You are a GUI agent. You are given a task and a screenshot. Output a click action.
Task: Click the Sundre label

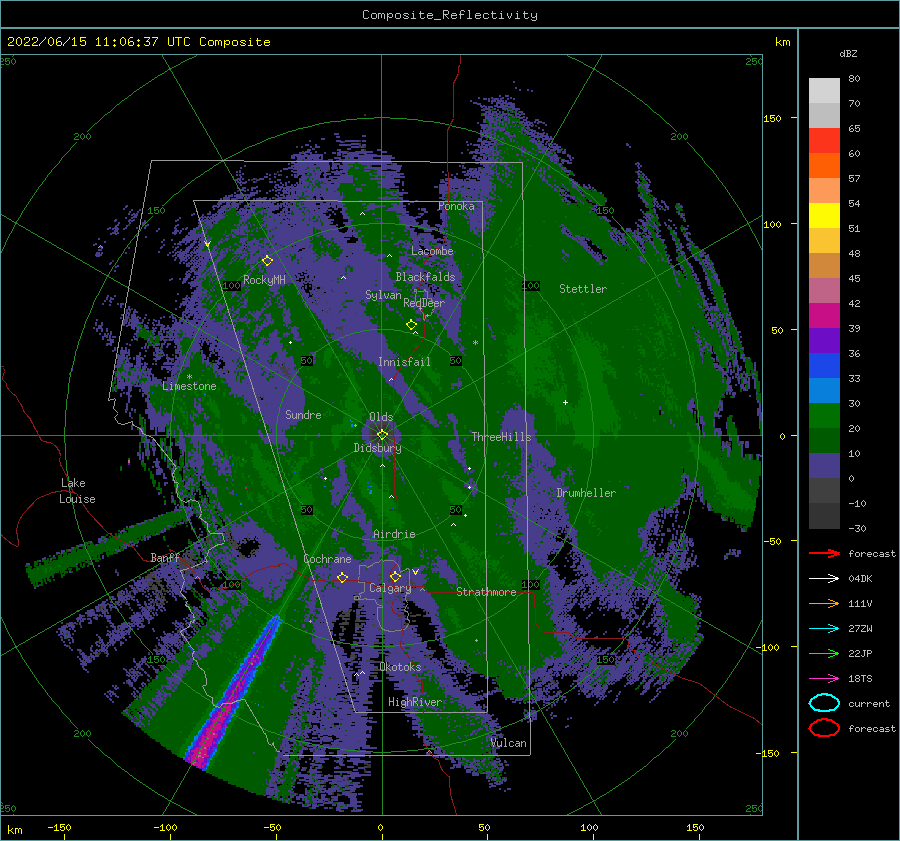click(x=303, y=414)
